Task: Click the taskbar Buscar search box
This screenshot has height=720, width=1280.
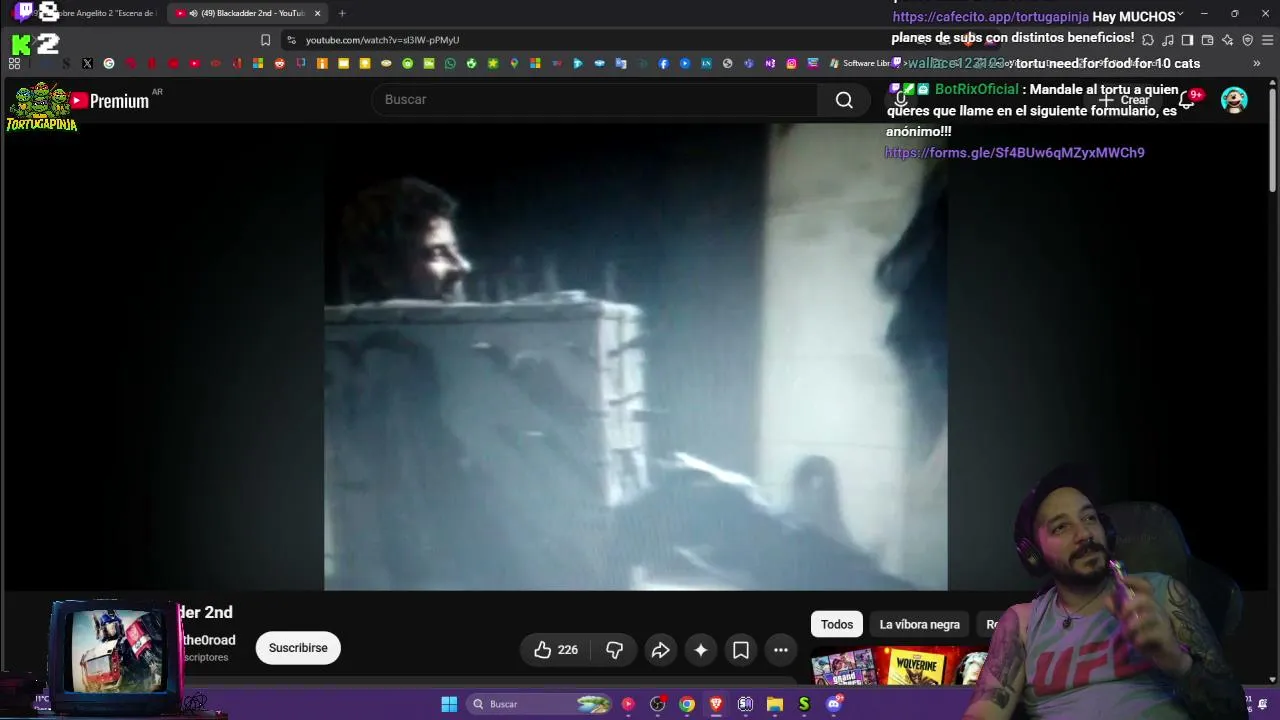Action: click(540, 704)
